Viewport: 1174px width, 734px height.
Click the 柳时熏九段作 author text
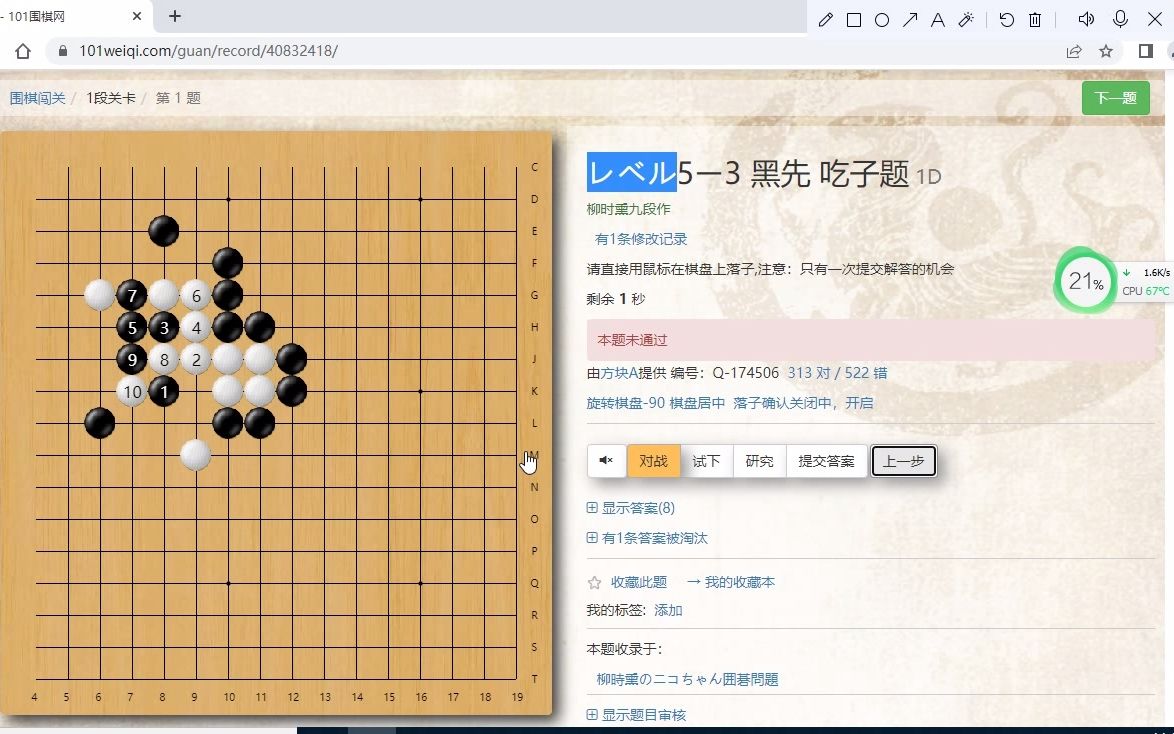(628, 209)
